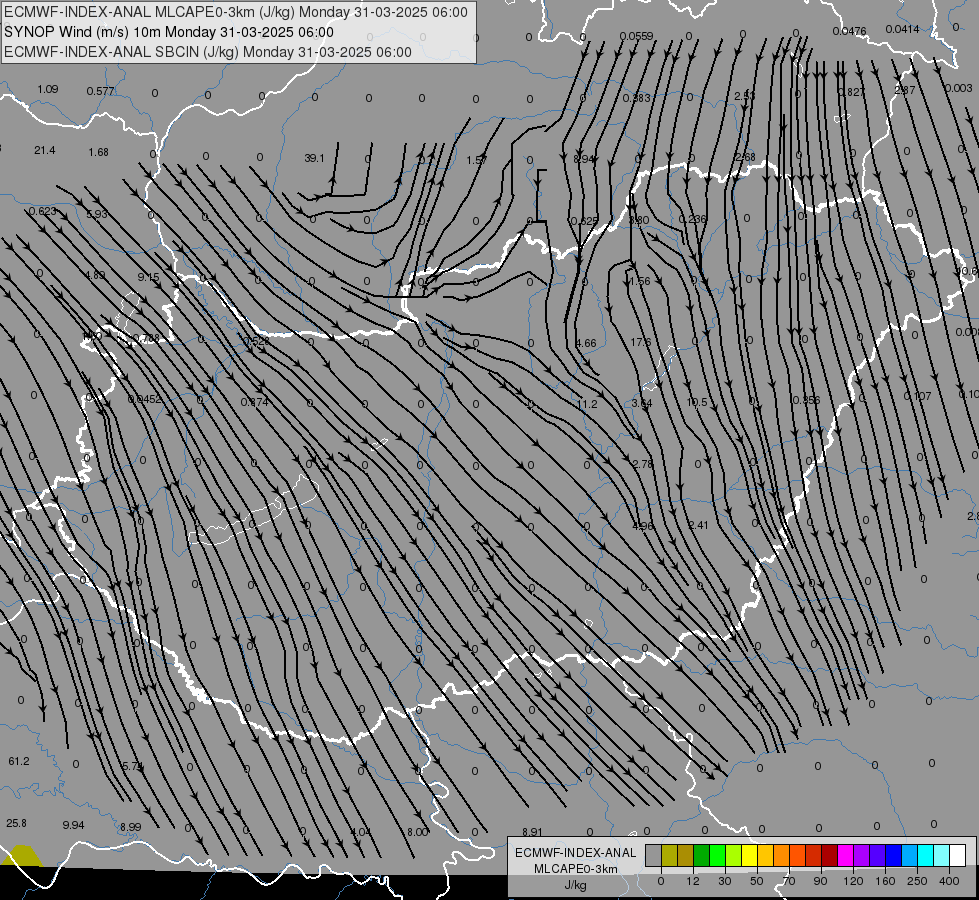Select the bright cyan legend swatch
Screen dimensions: 979x900
(x=925, y=855)
